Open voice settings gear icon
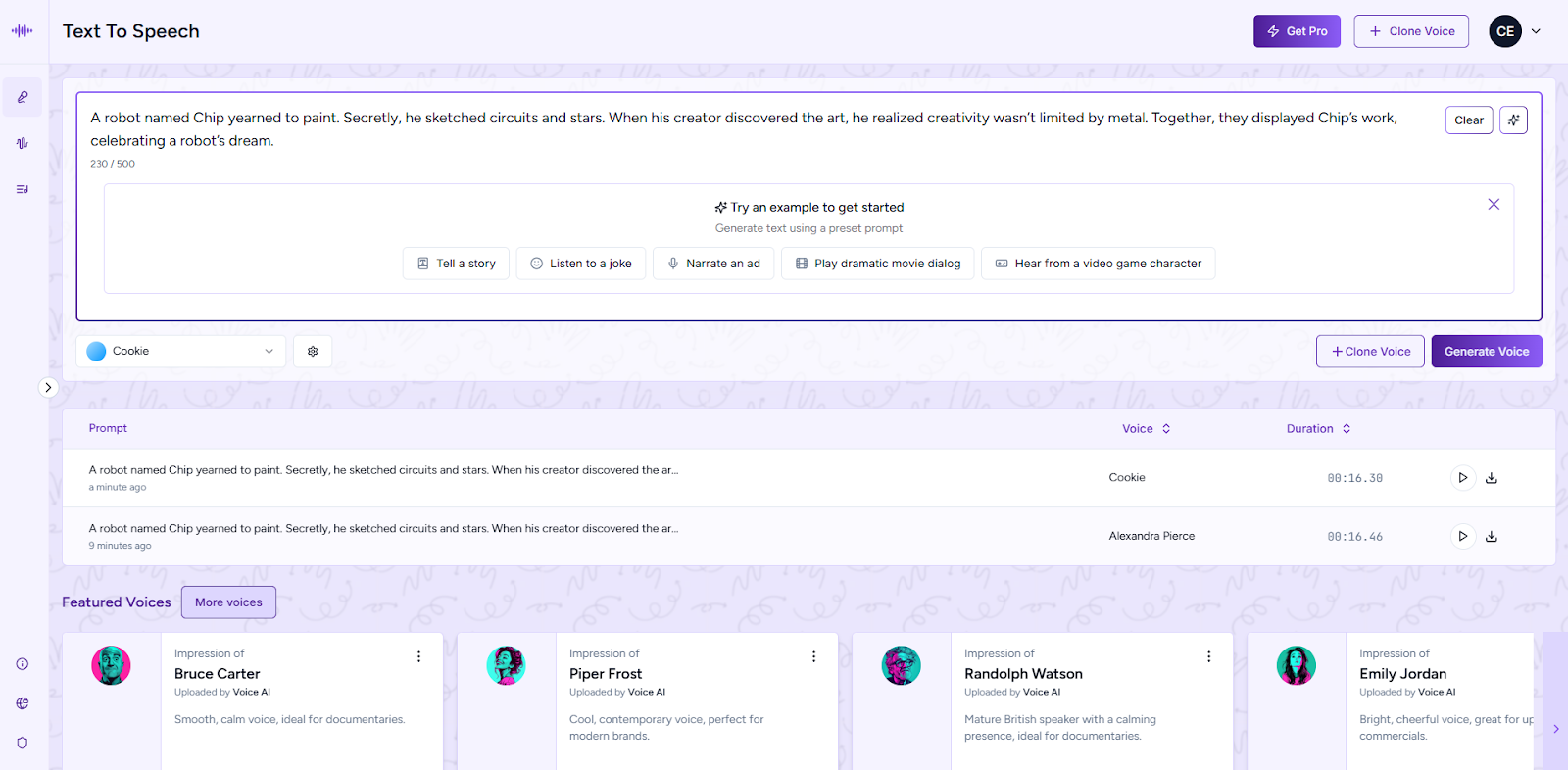Image resolution: width=1568 pixels, height=770 pixels. click(313, 351)
